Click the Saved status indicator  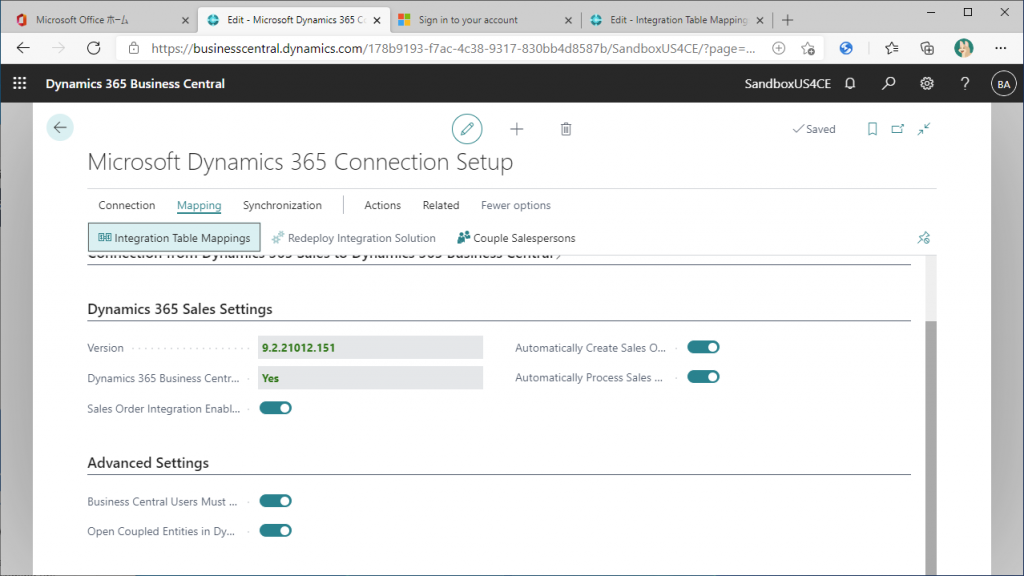[x=814, y=129]
